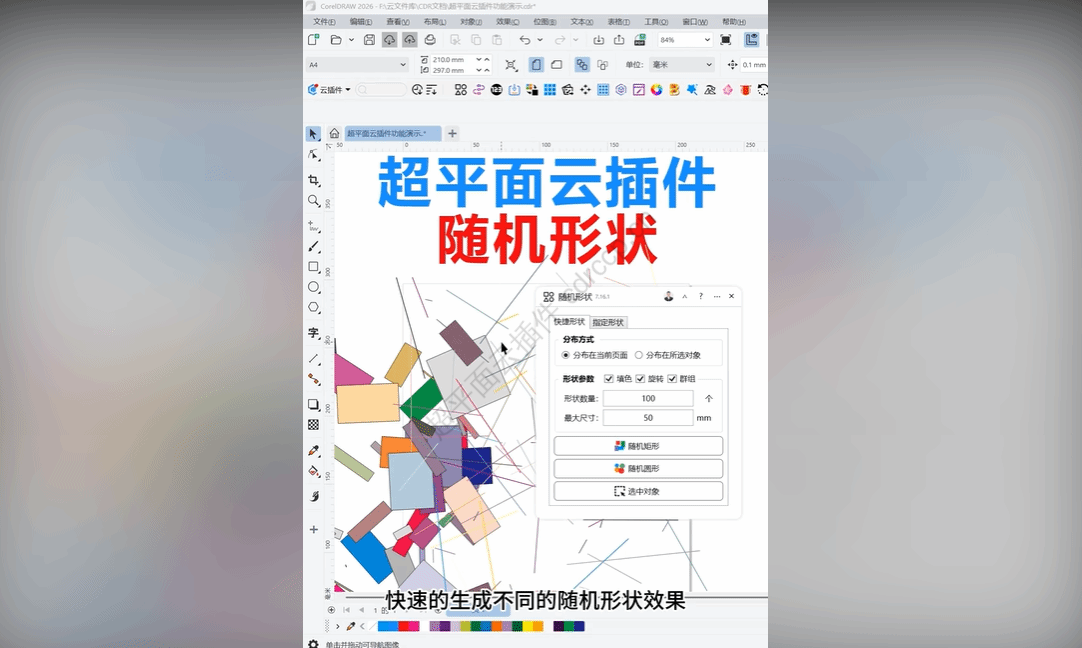Expand the Open file dropdown arrow
Image resolution: width=1082 pixels, height=648 pixels.
351,40
